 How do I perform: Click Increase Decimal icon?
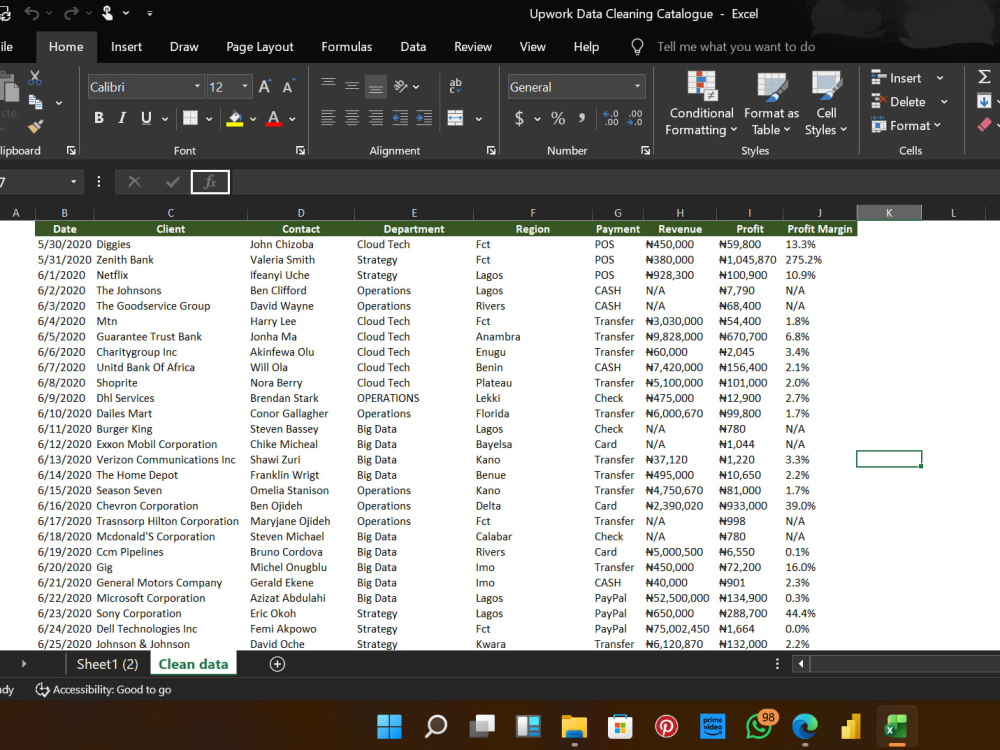click(x=610, y=118)
